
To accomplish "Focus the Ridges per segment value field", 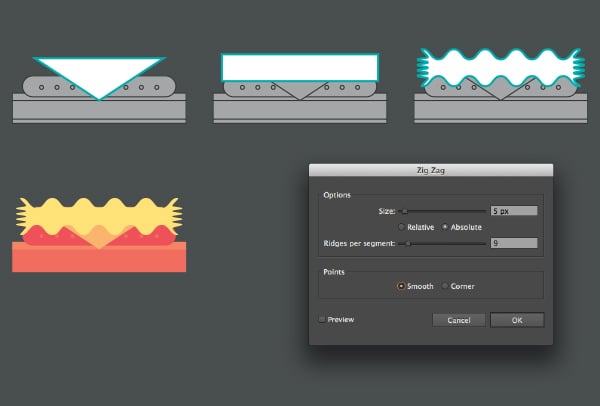I will [x=514, y=243].
